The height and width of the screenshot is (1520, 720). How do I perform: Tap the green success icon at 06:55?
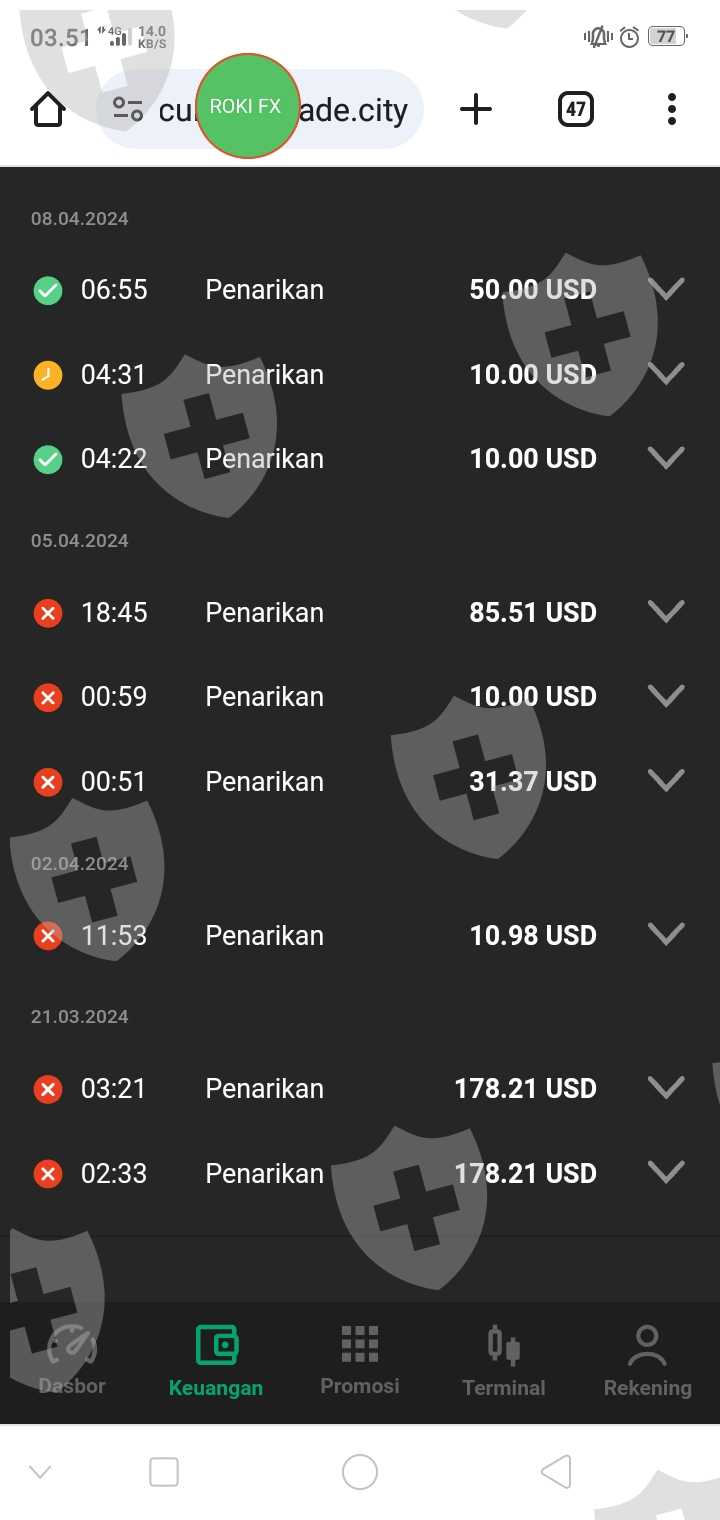click(48, 290)
